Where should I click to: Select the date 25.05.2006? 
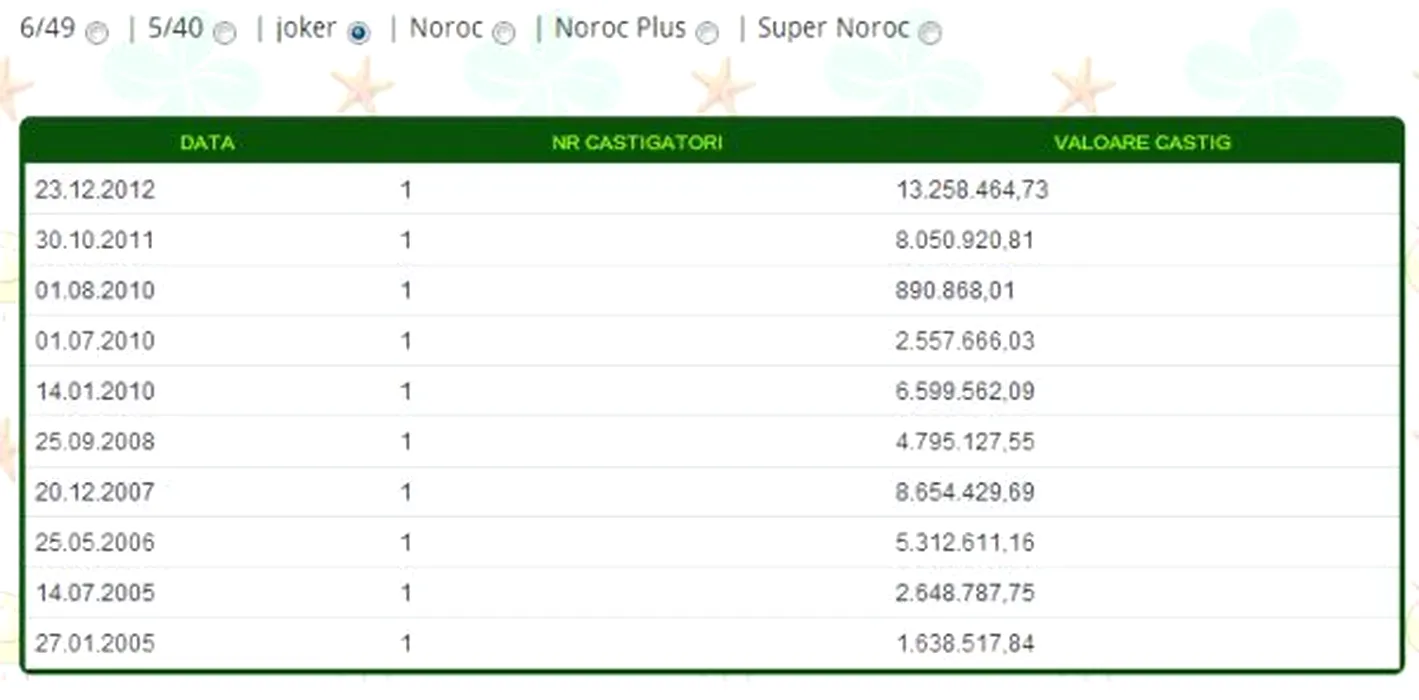point(95,542)
